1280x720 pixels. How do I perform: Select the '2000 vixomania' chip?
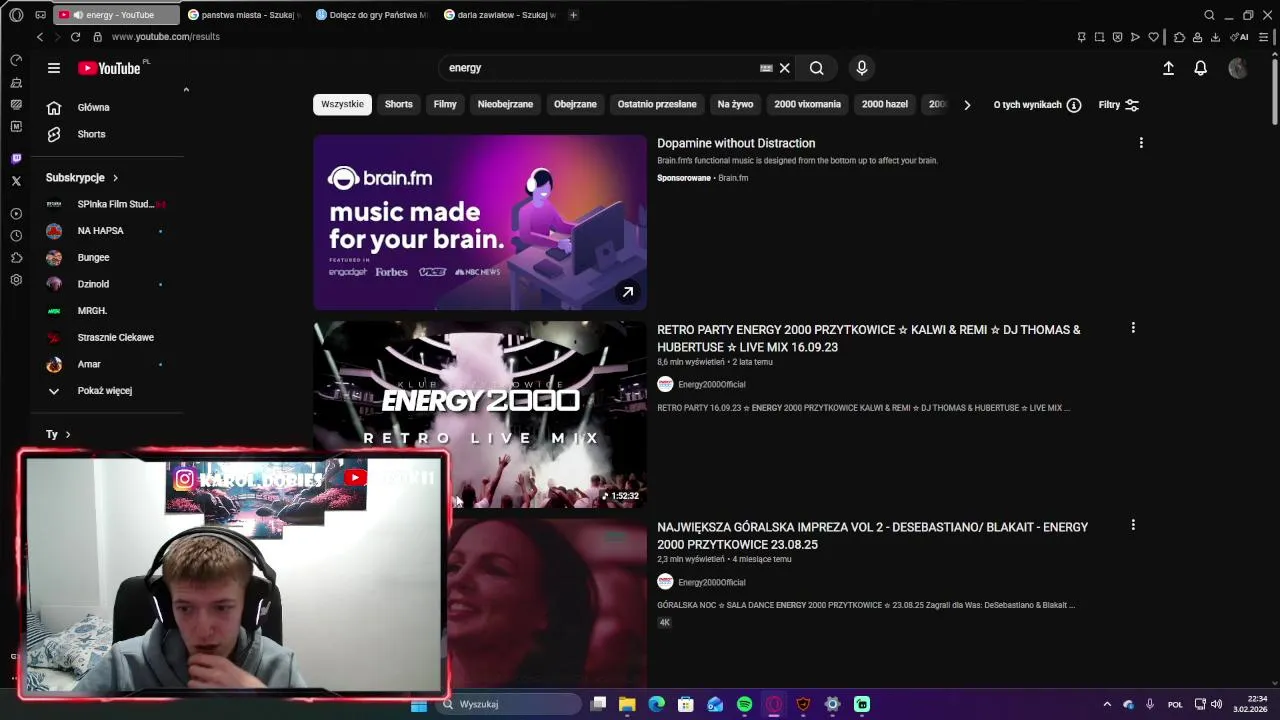point(808,104)
